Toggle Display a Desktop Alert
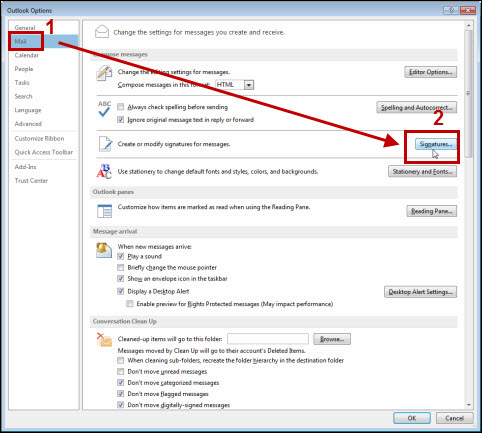The image size is (482, 433). [x=121, y=291]
